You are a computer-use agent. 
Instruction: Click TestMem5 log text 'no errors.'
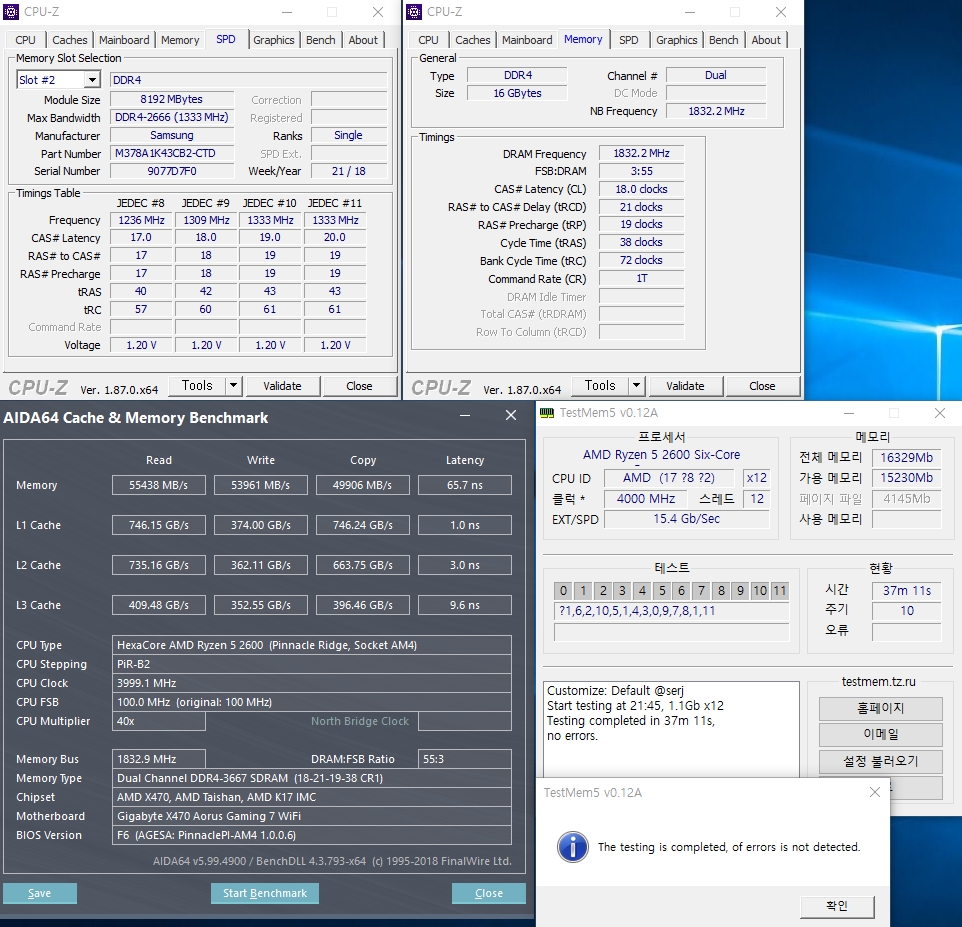coord(572,736)
